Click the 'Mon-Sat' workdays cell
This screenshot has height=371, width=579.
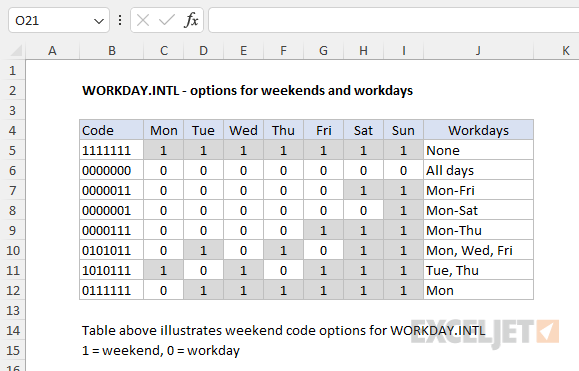[x=479, y=210]
